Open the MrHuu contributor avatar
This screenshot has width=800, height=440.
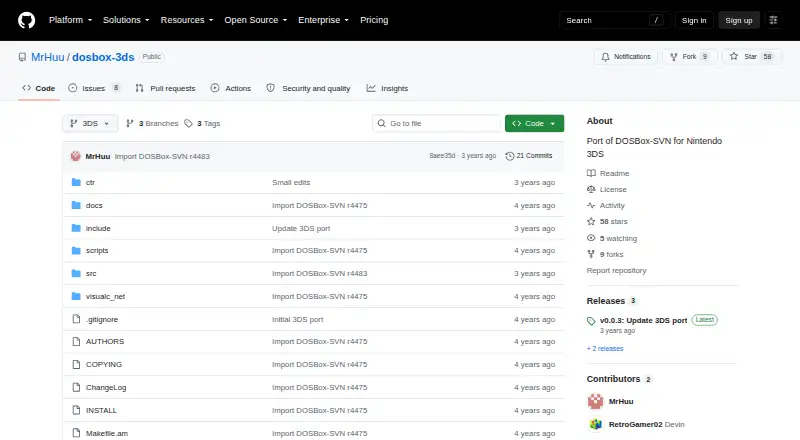(595, 401)
